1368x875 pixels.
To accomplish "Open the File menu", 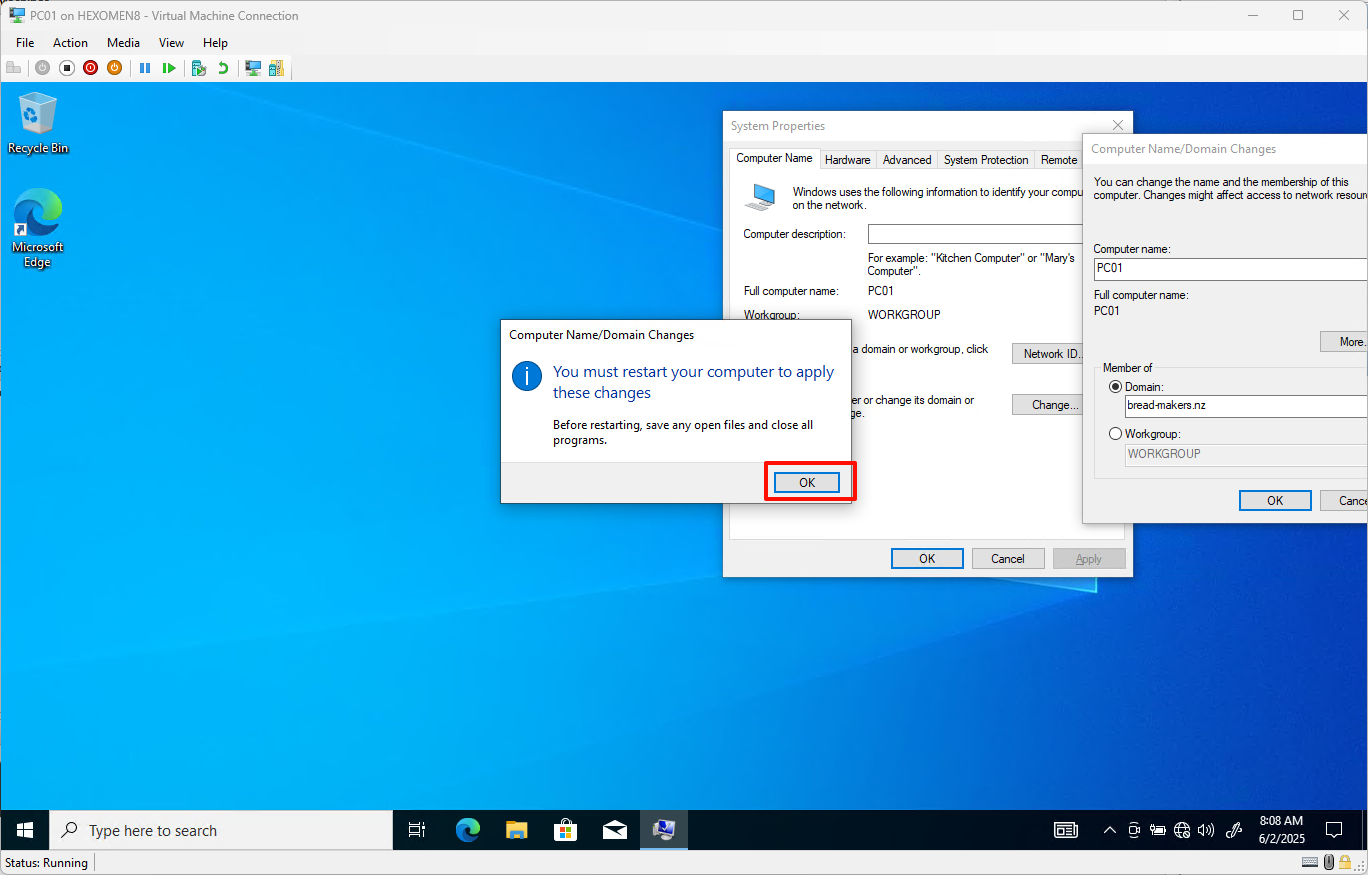I will [x=25, y=43].
